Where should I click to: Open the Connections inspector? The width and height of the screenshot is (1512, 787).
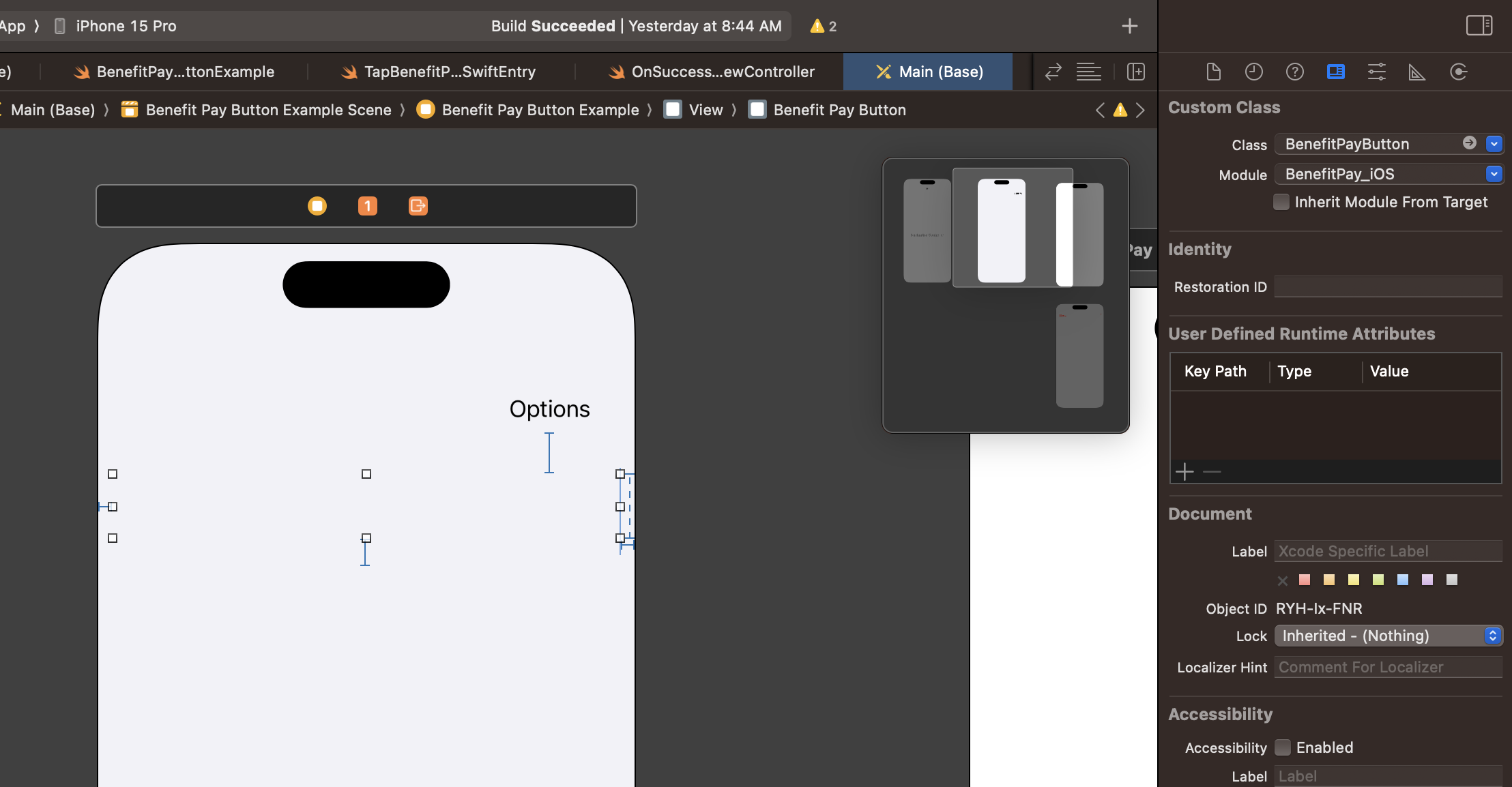1458,72
